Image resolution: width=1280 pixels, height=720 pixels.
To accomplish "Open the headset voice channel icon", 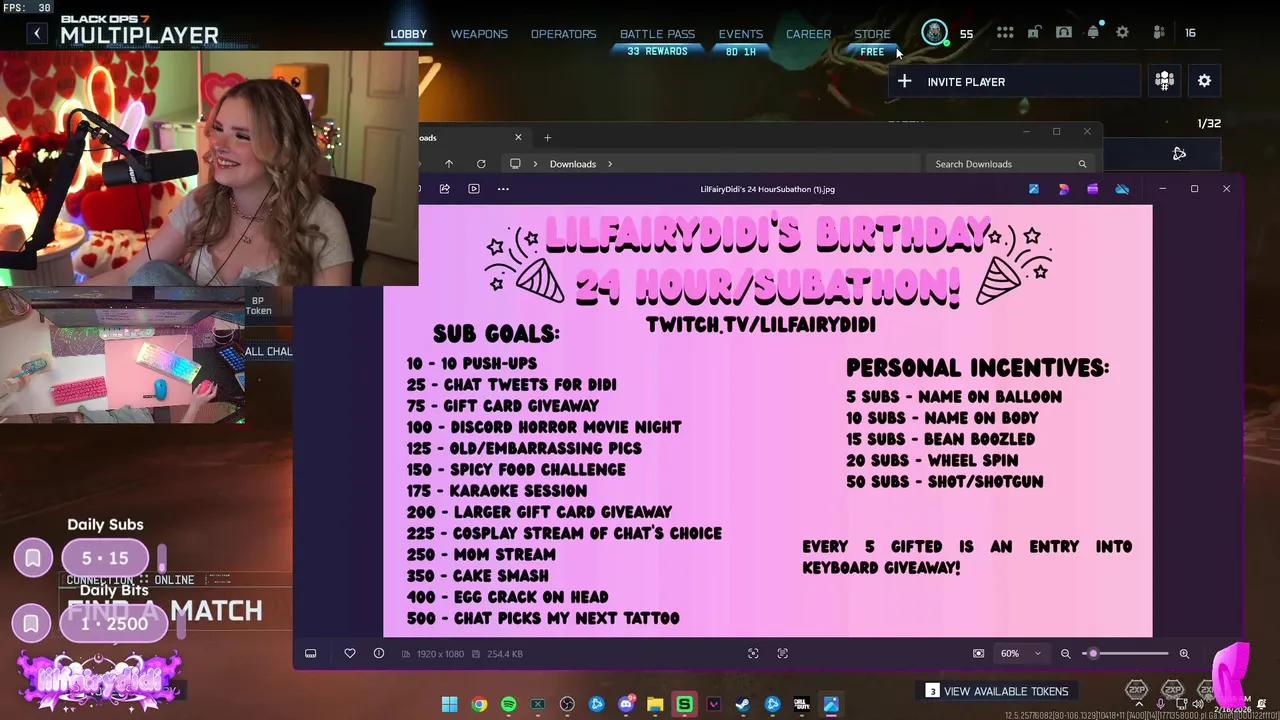I will point(1064,33).
